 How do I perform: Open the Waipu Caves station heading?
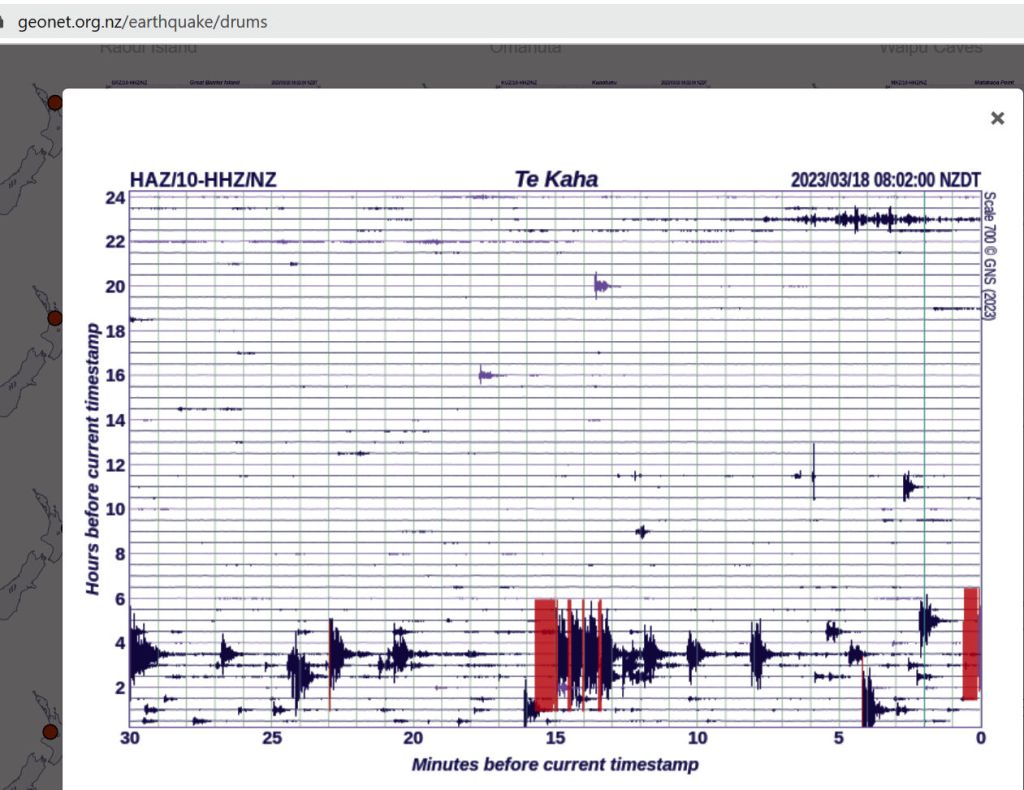(930, 48)
